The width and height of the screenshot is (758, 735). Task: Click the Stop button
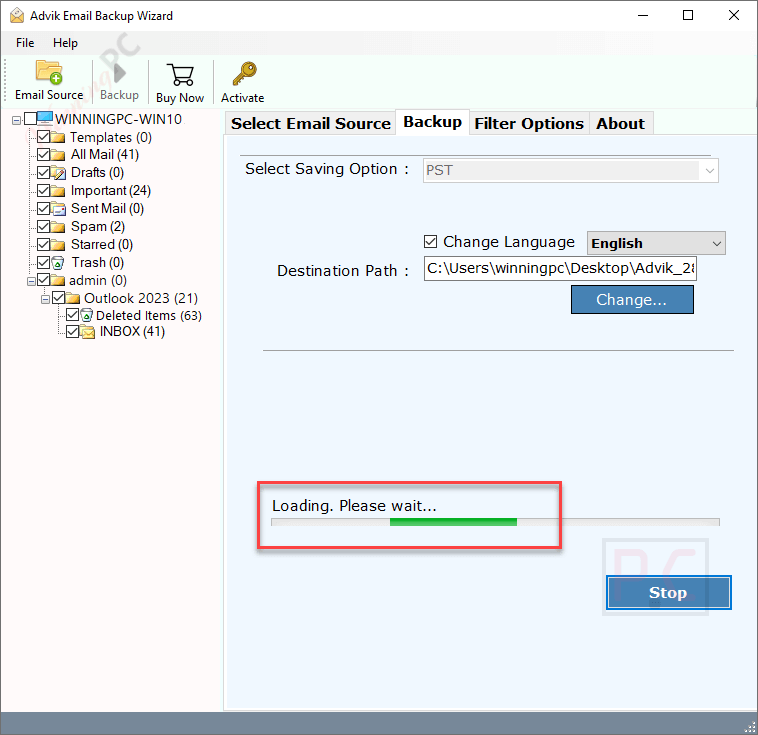click(669, 592)
